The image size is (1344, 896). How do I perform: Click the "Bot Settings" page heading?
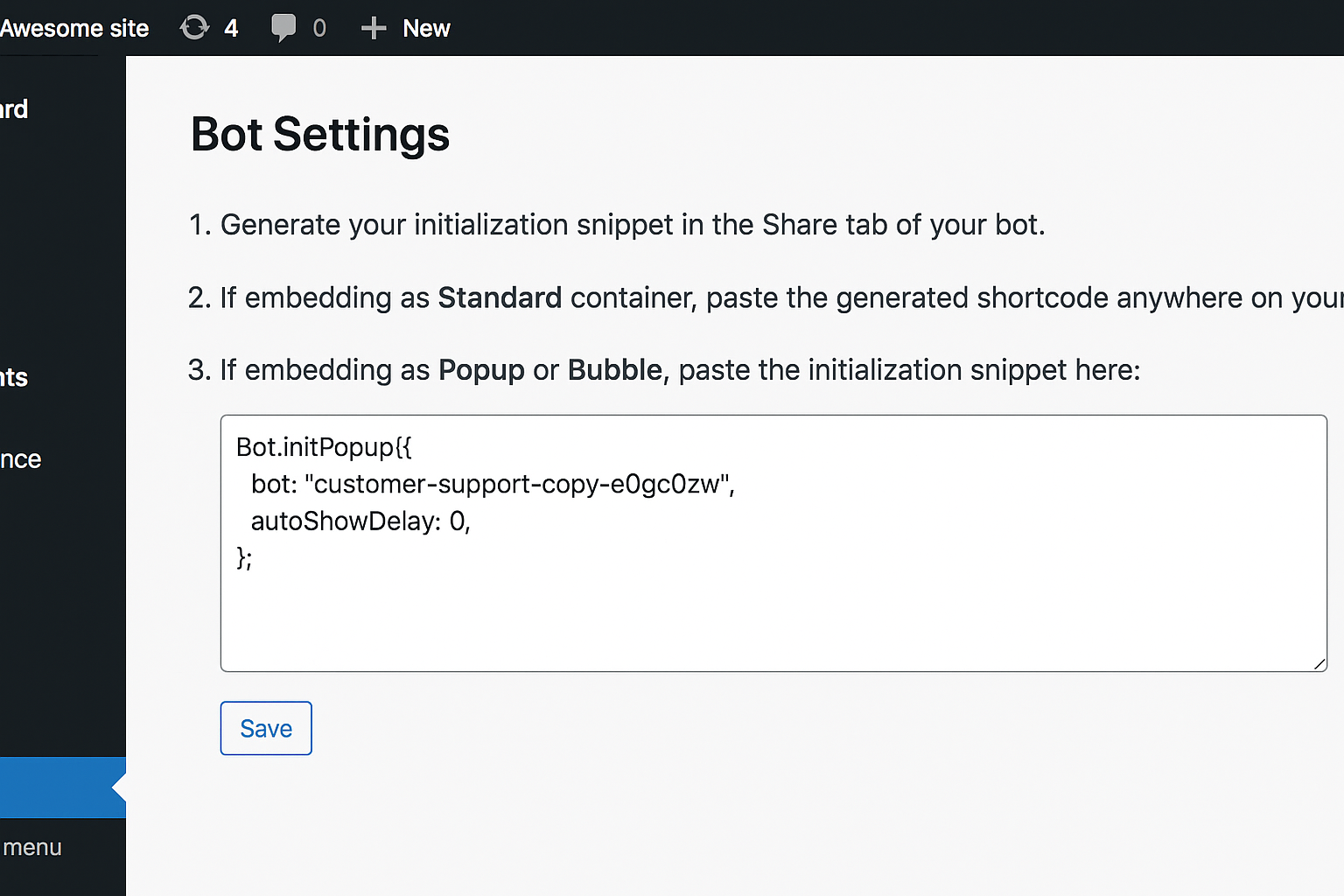point(320,135)
